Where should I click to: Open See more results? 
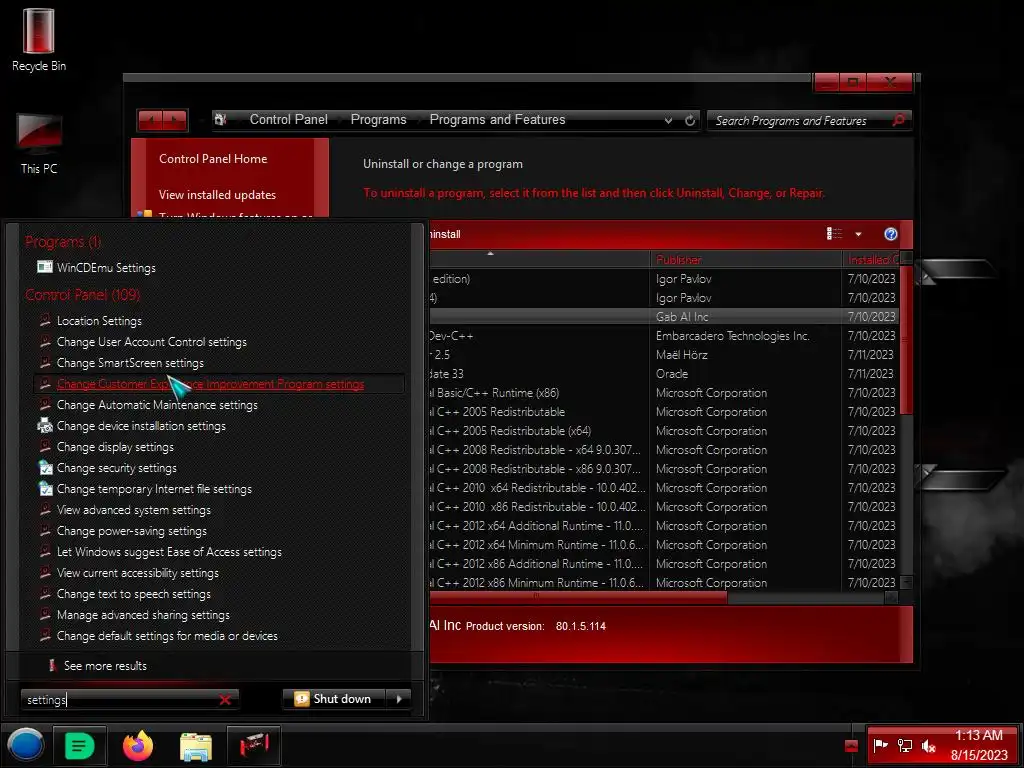[x=105, y=665]
